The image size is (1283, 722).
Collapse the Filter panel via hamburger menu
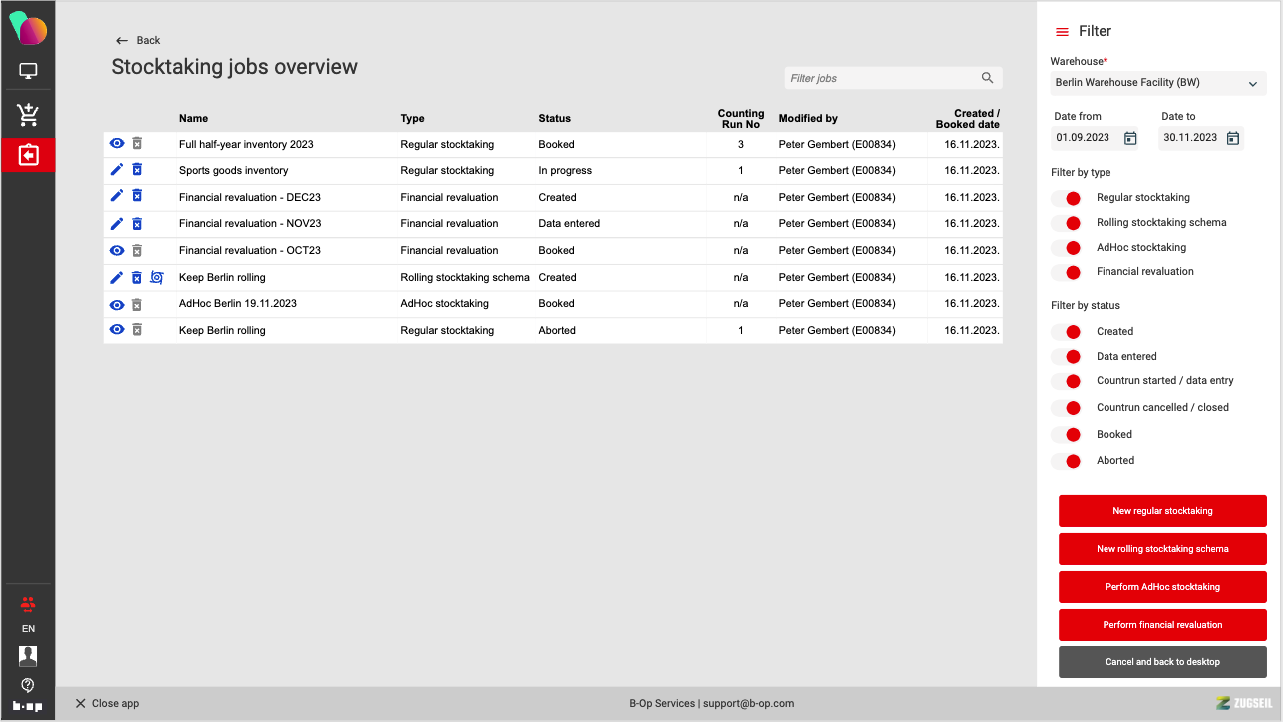coord(1062,32)
